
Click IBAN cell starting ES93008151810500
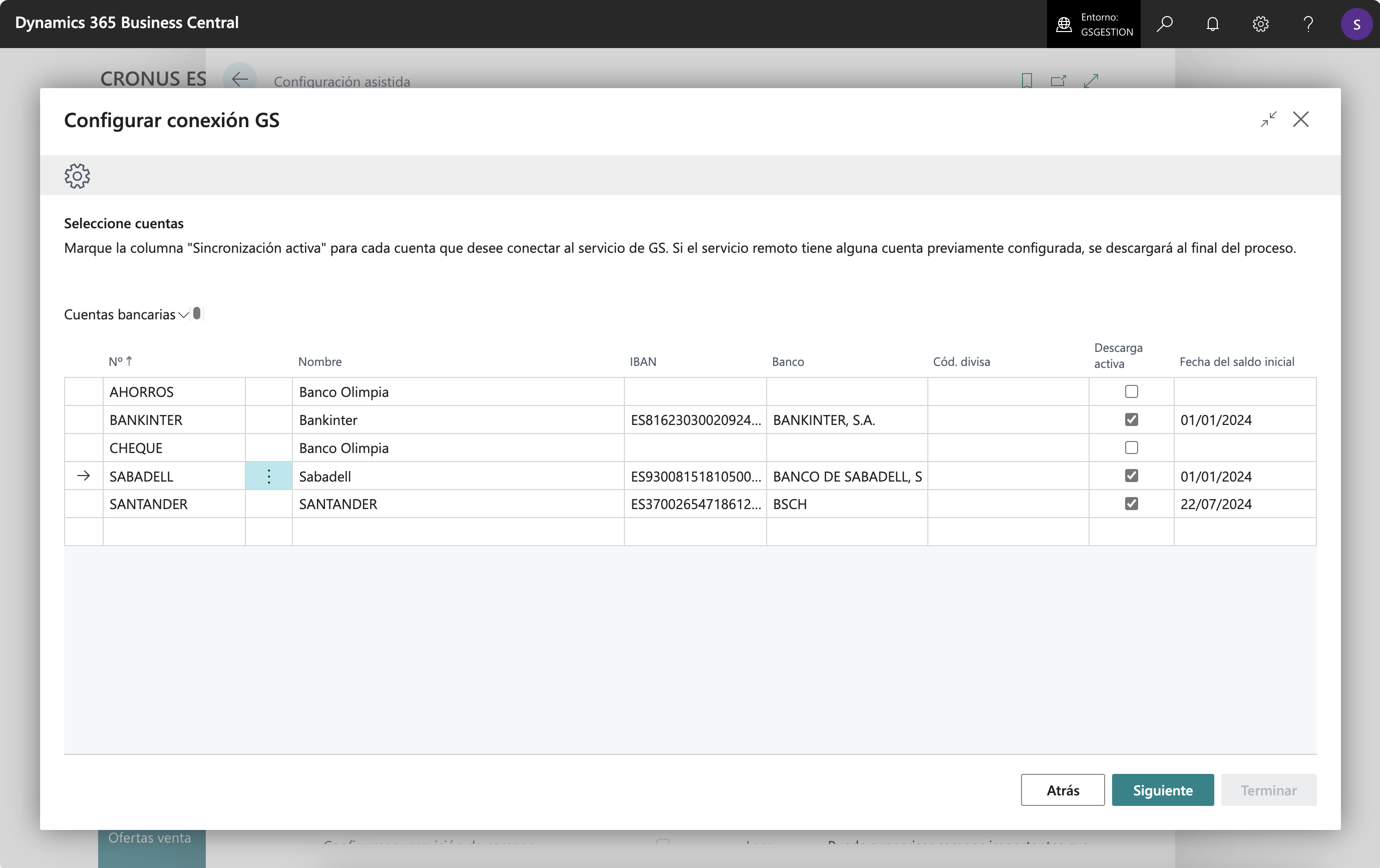695,476
